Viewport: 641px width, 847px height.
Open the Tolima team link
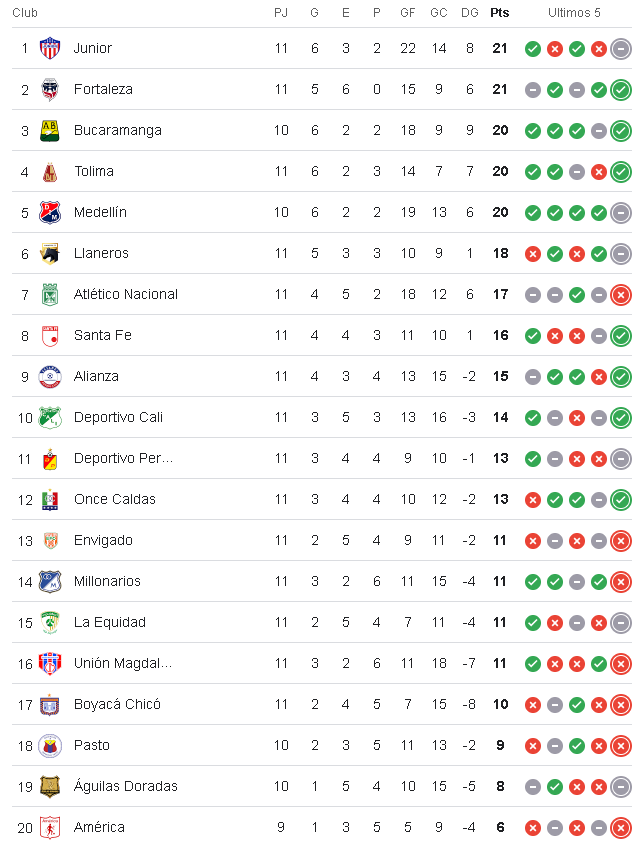[94, 171]
